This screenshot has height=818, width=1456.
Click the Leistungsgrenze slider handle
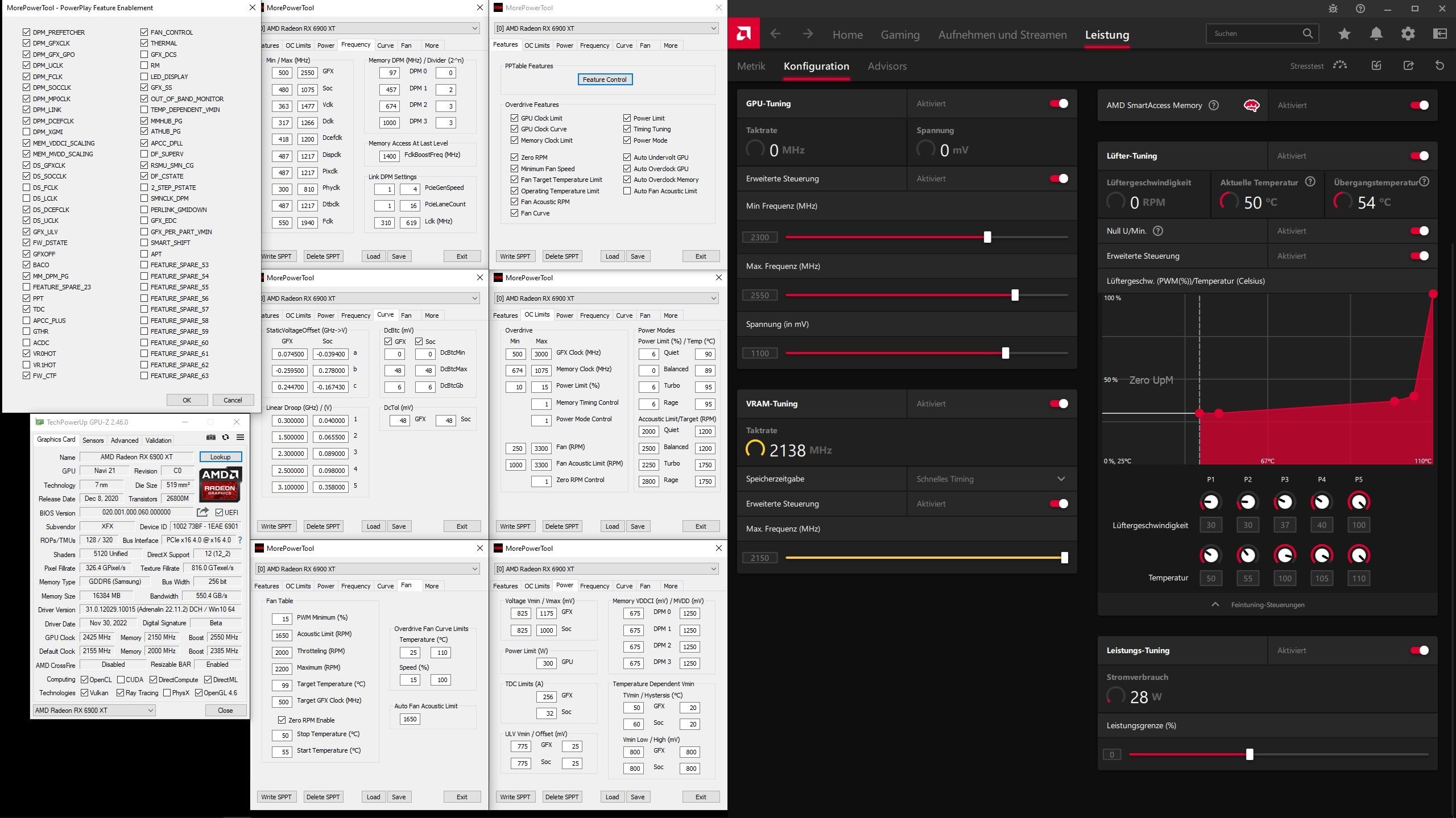tap(1250, 754)
